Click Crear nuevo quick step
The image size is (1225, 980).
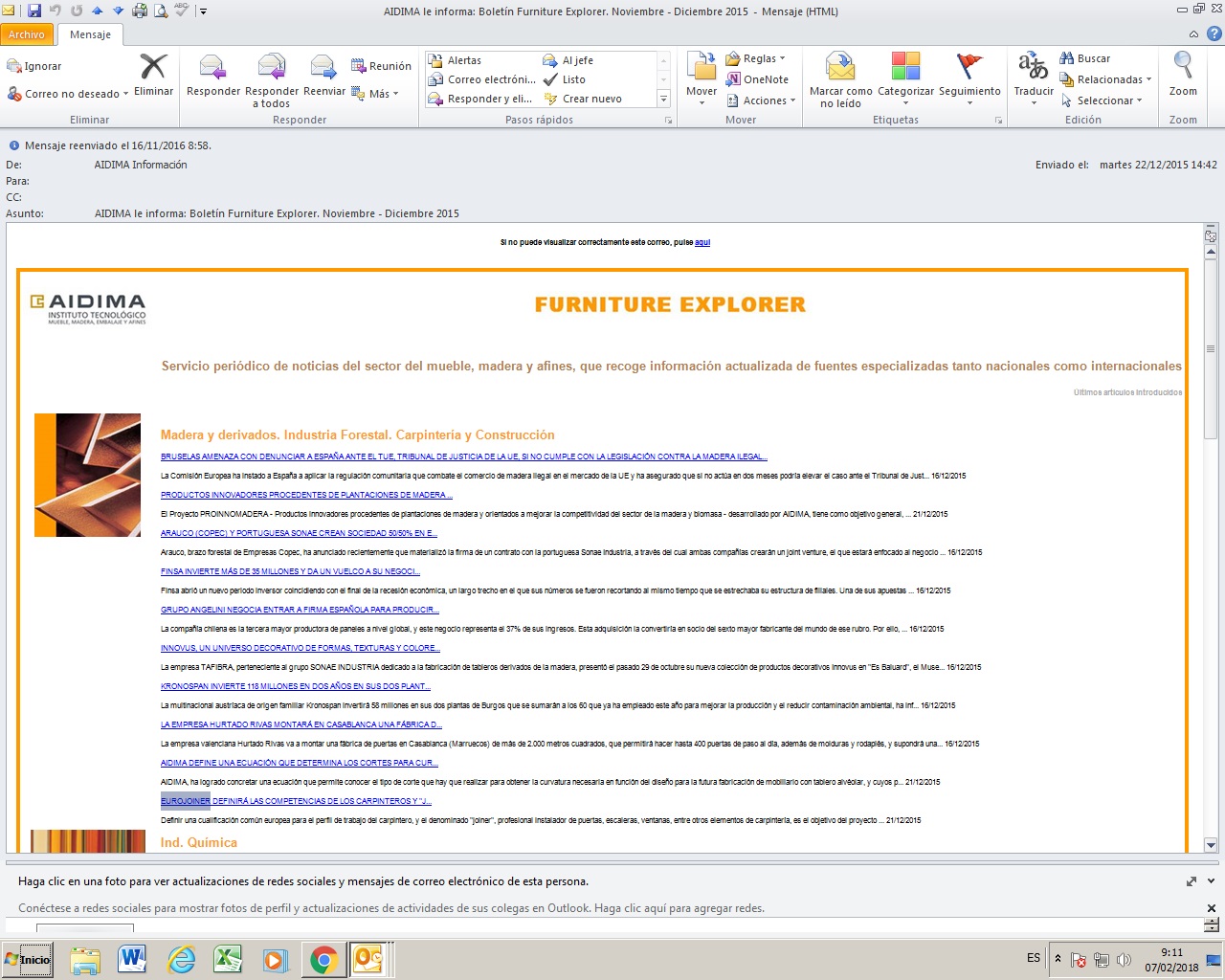coord(582,99)
